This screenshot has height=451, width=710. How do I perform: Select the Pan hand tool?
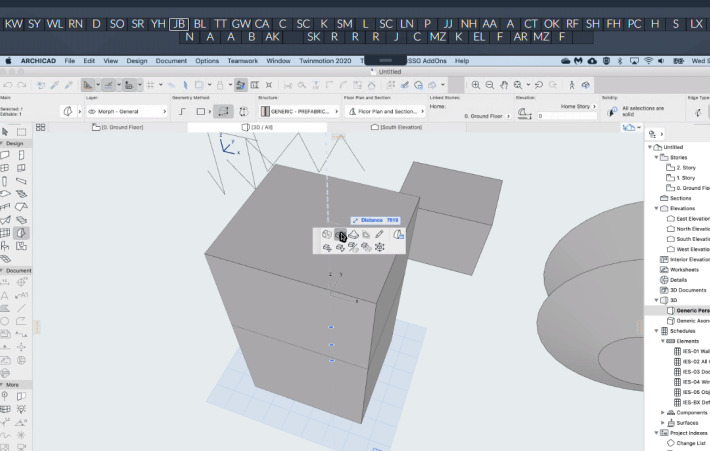click(x=504, y=85)
